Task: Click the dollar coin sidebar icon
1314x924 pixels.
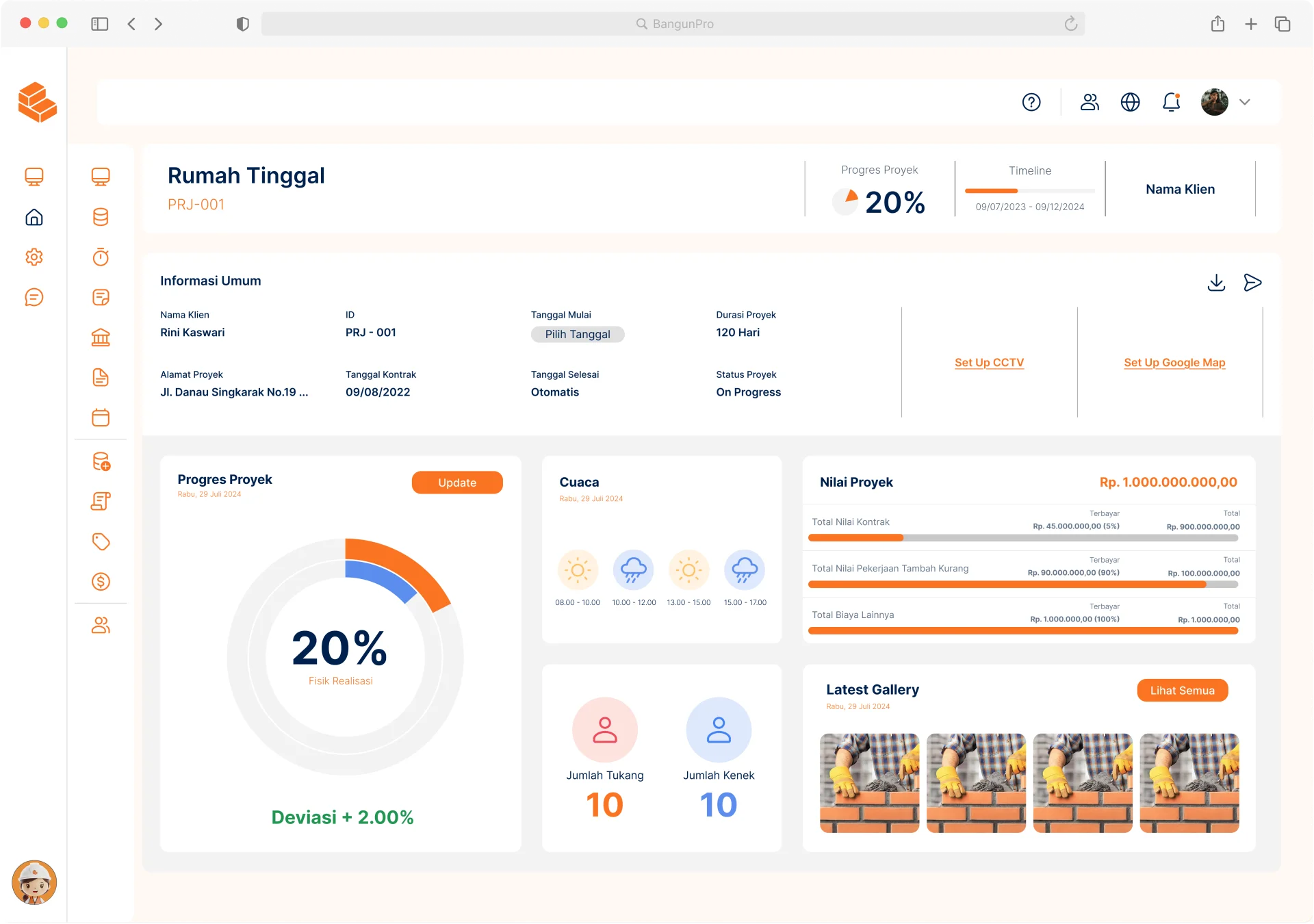Action: click(101, 582)
